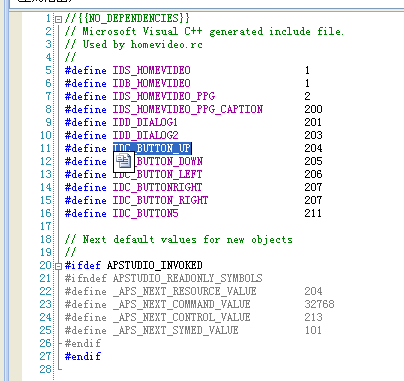Click the IDS_HOMEVIDEO_PPG_CAPTION identifier
This screenshot has width=404, height=381.
(x=188, y=109)
